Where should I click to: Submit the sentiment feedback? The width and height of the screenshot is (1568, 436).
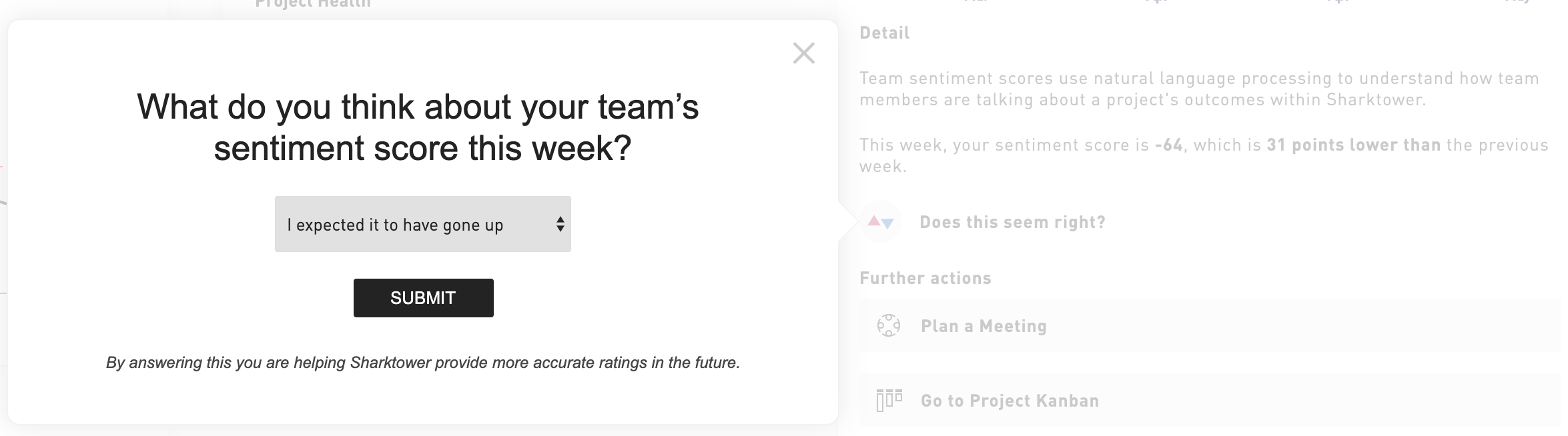pos(423,298)
